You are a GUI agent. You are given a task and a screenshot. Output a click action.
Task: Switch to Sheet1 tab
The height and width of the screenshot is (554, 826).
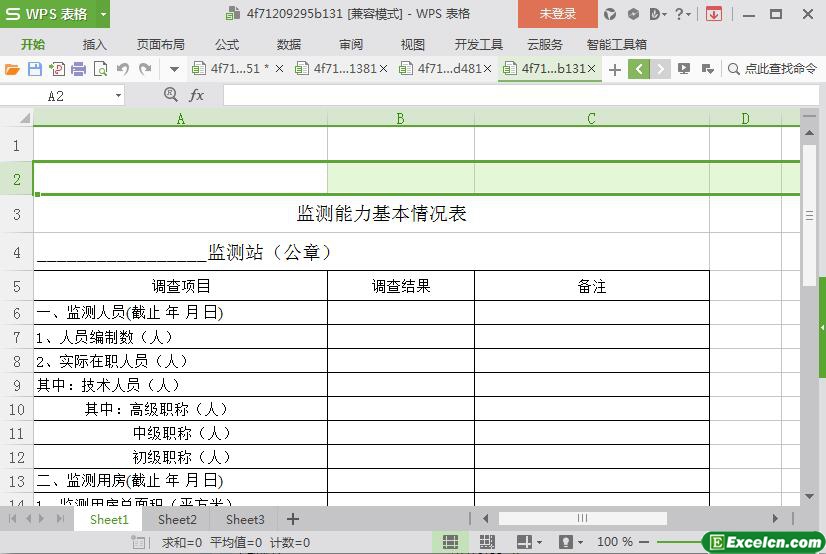pos(109,519)
